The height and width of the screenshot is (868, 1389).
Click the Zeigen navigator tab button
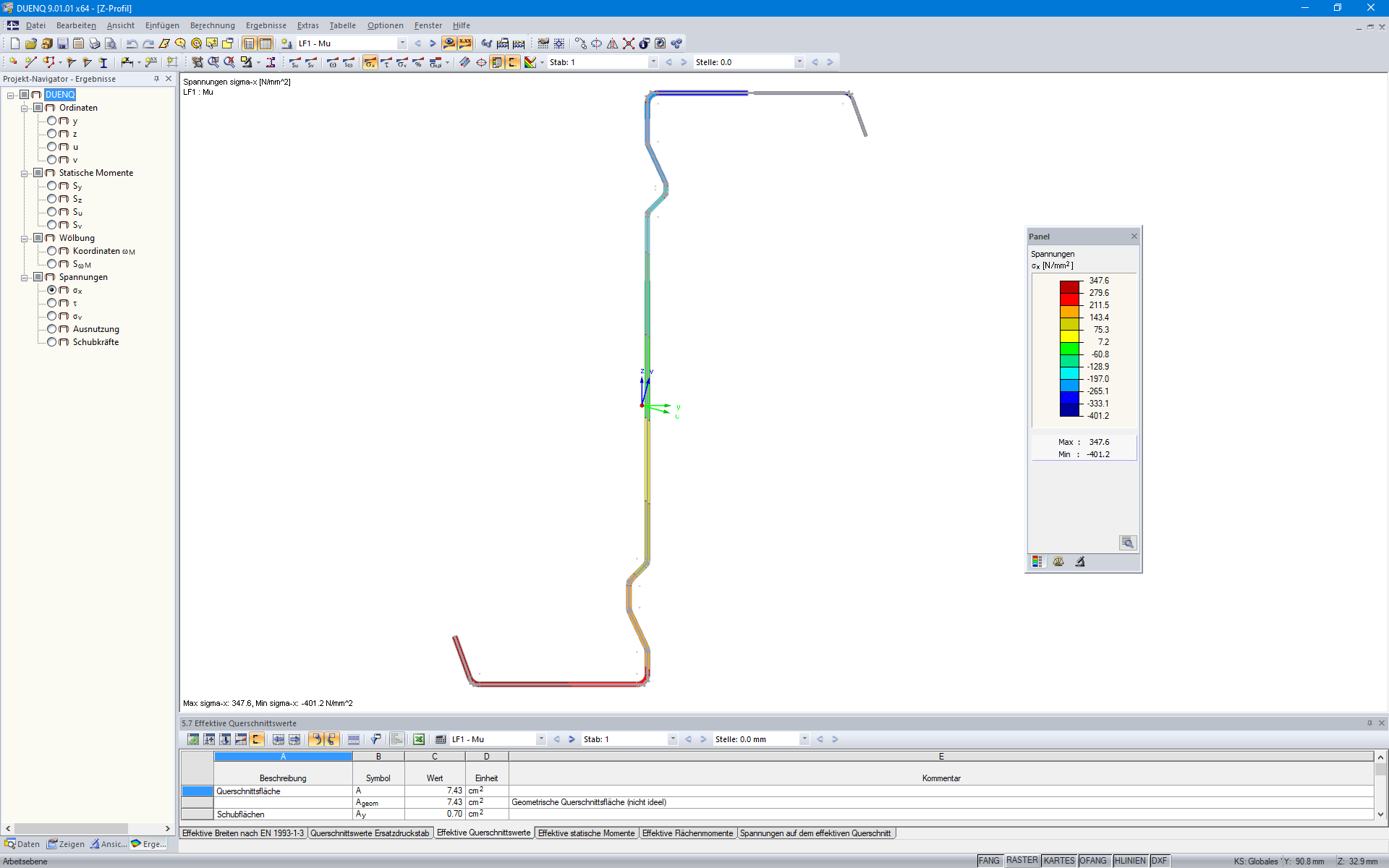tap(66, 844)
